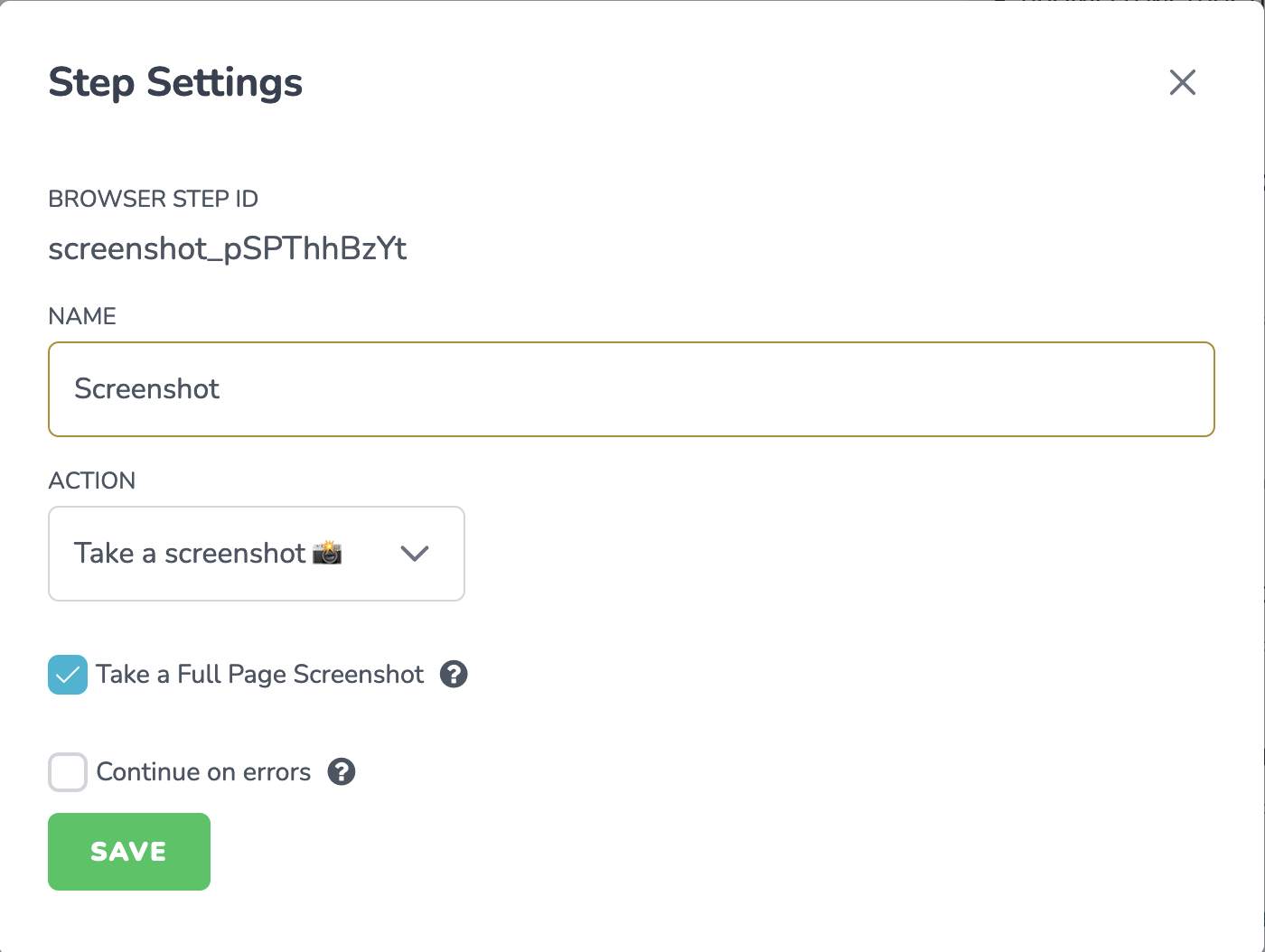Uncheck Take a Full Page Screenshot checkbox

click(68, 675)
